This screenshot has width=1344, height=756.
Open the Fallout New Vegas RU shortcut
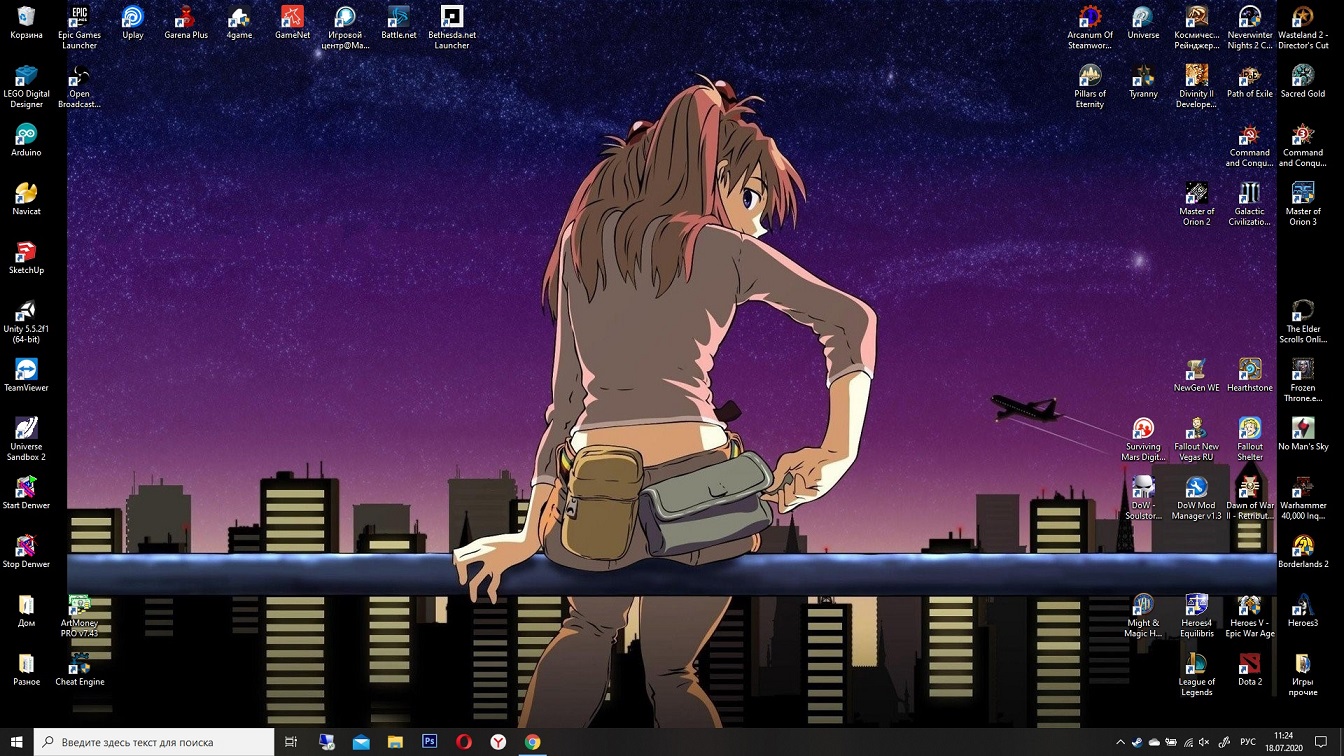point(1196,440)
